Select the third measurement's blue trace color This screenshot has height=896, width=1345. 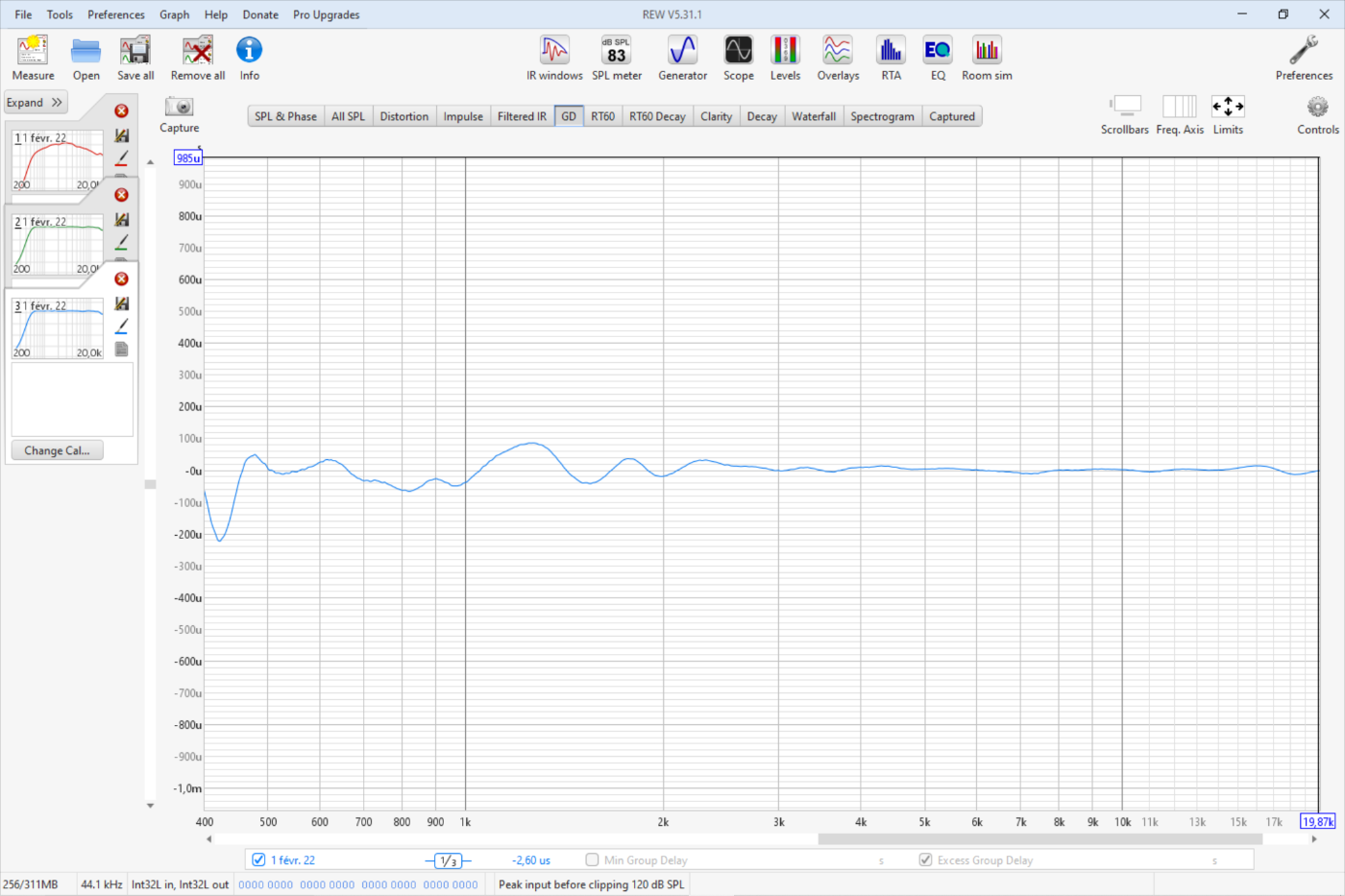[121, 327]
